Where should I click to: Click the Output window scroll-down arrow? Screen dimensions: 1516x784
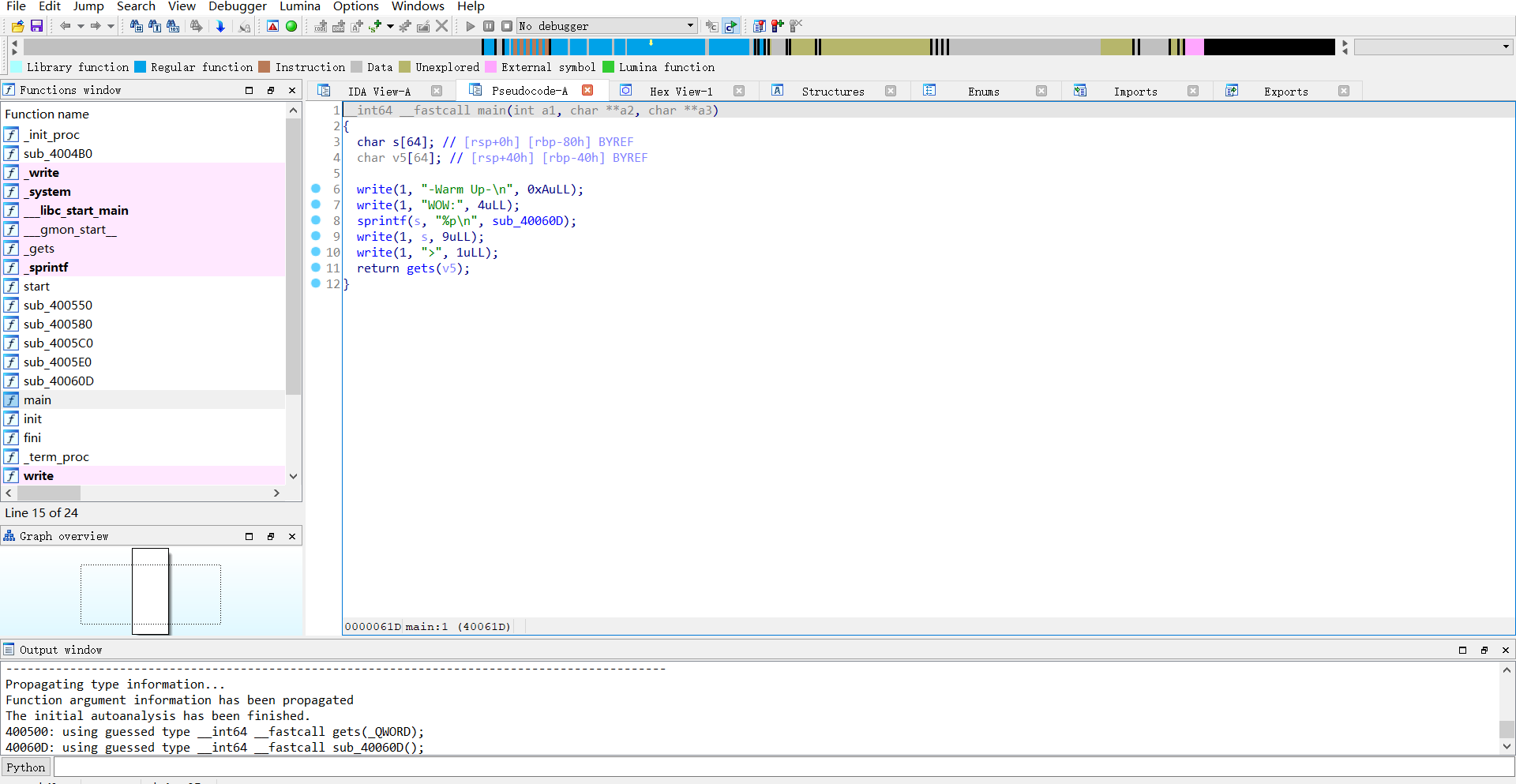(x=1507, y=746)
